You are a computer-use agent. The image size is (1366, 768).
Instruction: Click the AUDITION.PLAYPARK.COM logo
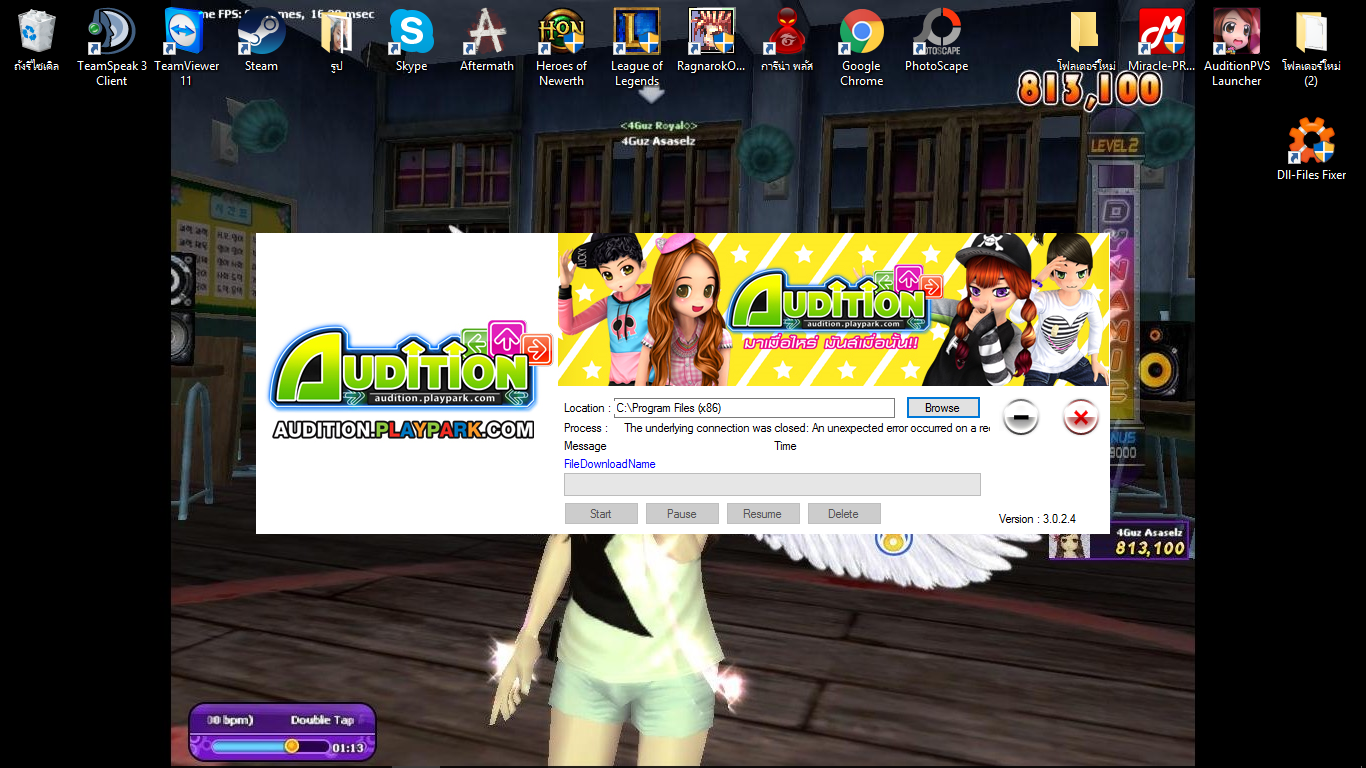coord(404,430)
